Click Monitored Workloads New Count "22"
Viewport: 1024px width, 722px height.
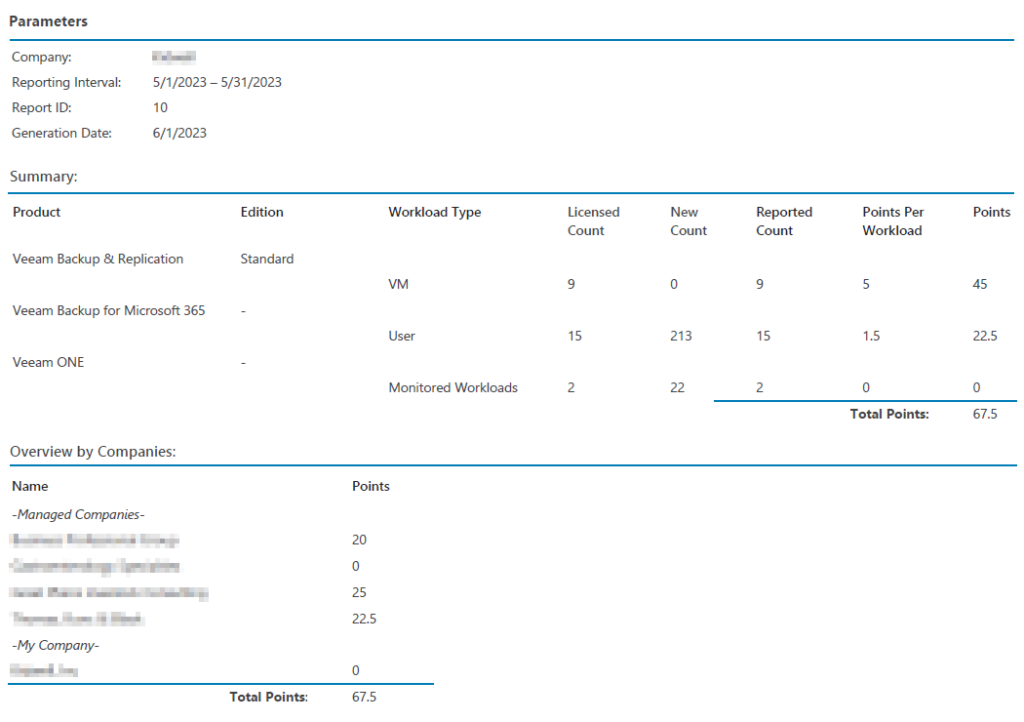tap(677, 388)
